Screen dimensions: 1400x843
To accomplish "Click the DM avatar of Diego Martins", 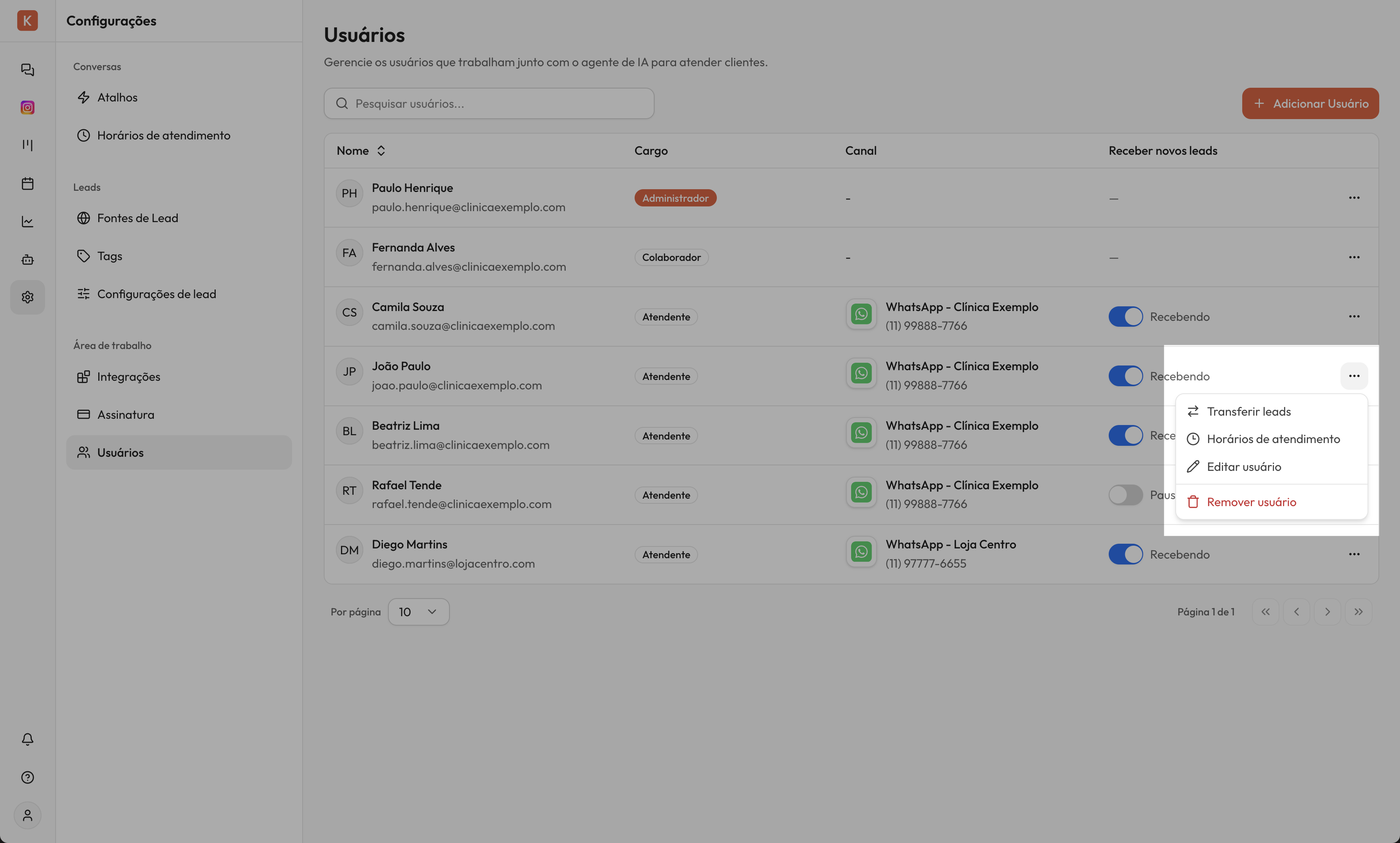I will (x=349, y=550).
